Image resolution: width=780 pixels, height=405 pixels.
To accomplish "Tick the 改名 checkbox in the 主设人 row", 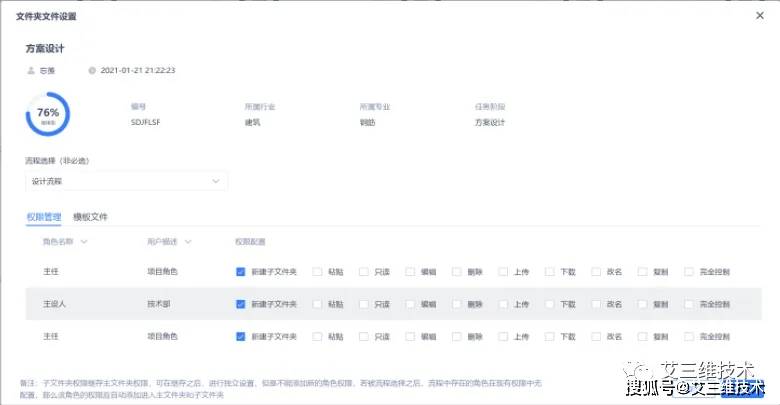I will (x=596, y=304).
